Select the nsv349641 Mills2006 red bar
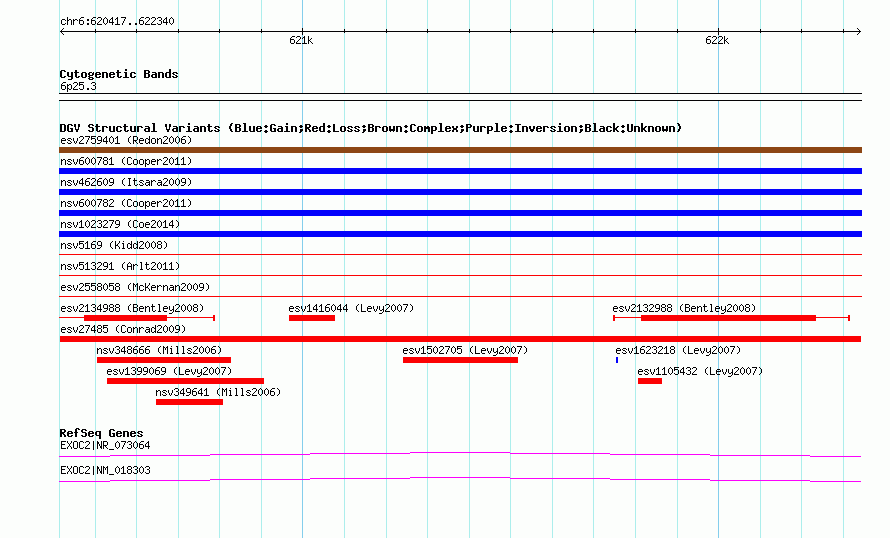 (x=190, y=402)
